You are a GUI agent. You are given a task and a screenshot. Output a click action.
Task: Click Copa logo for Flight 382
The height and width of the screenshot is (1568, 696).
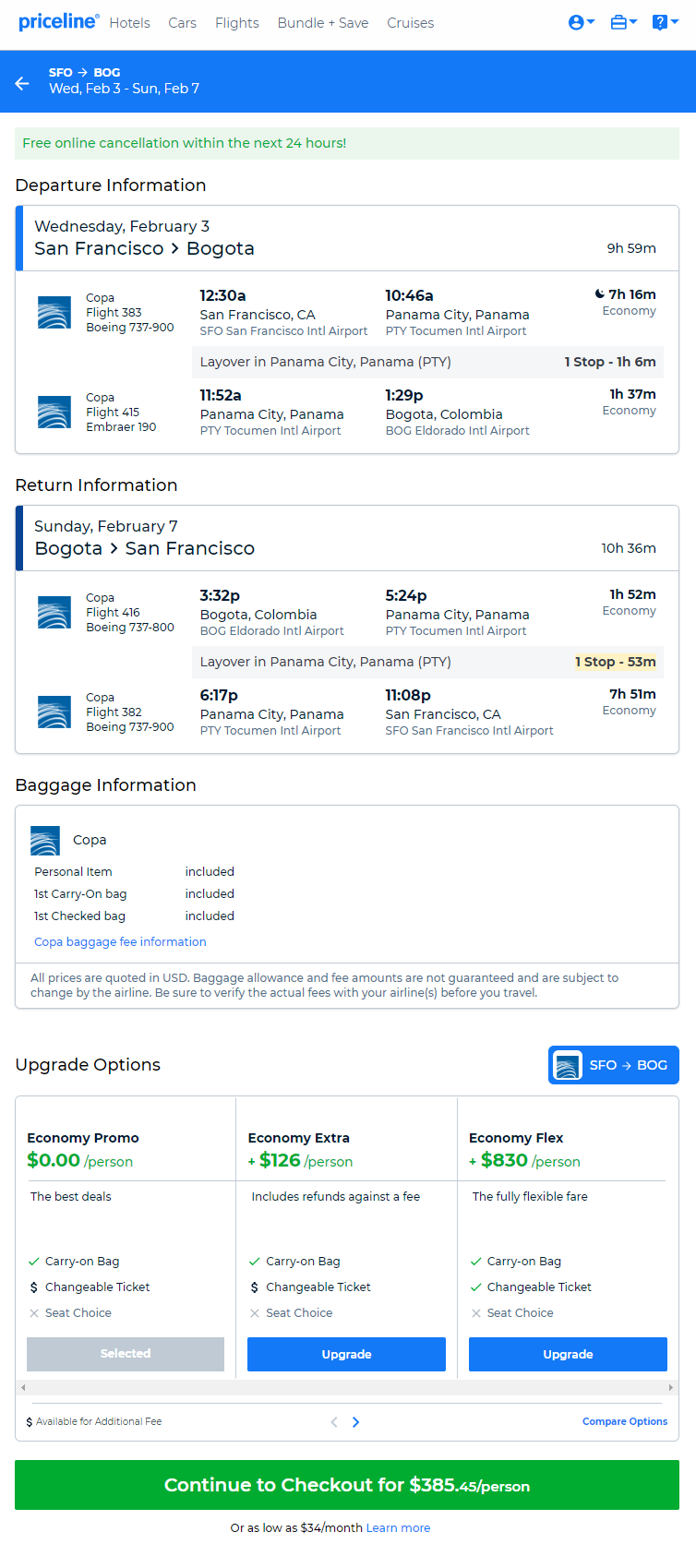(54, 712)
